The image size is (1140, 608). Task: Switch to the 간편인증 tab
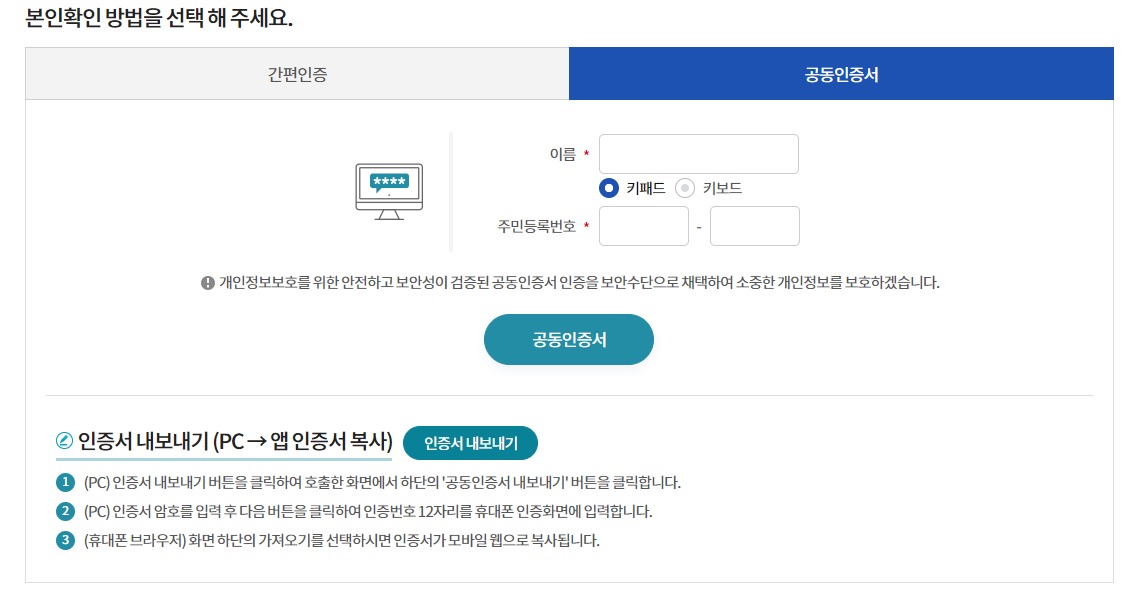coord(297,73)
